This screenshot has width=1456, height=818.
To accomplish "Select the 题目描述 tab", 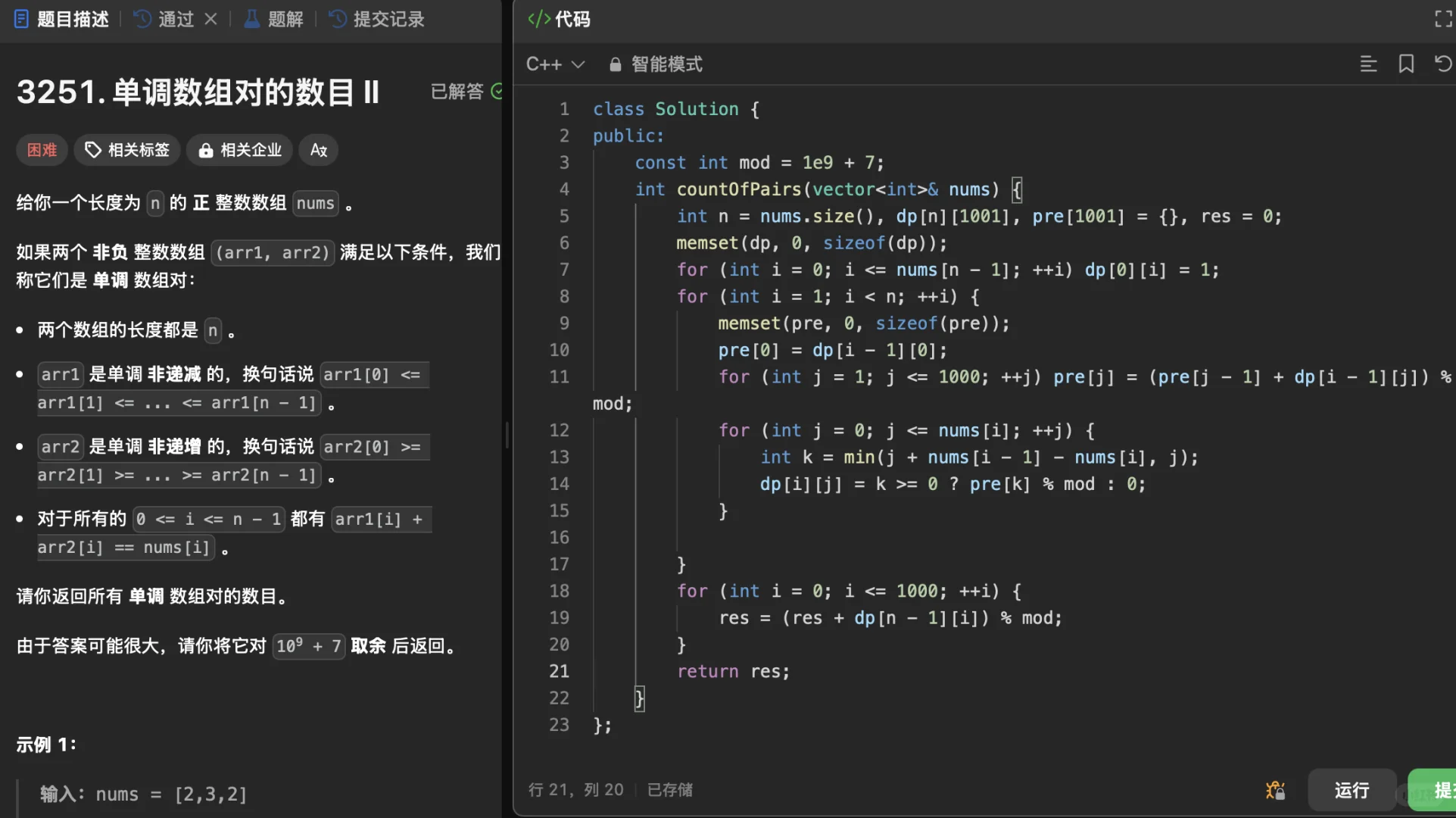I will 62,19.
